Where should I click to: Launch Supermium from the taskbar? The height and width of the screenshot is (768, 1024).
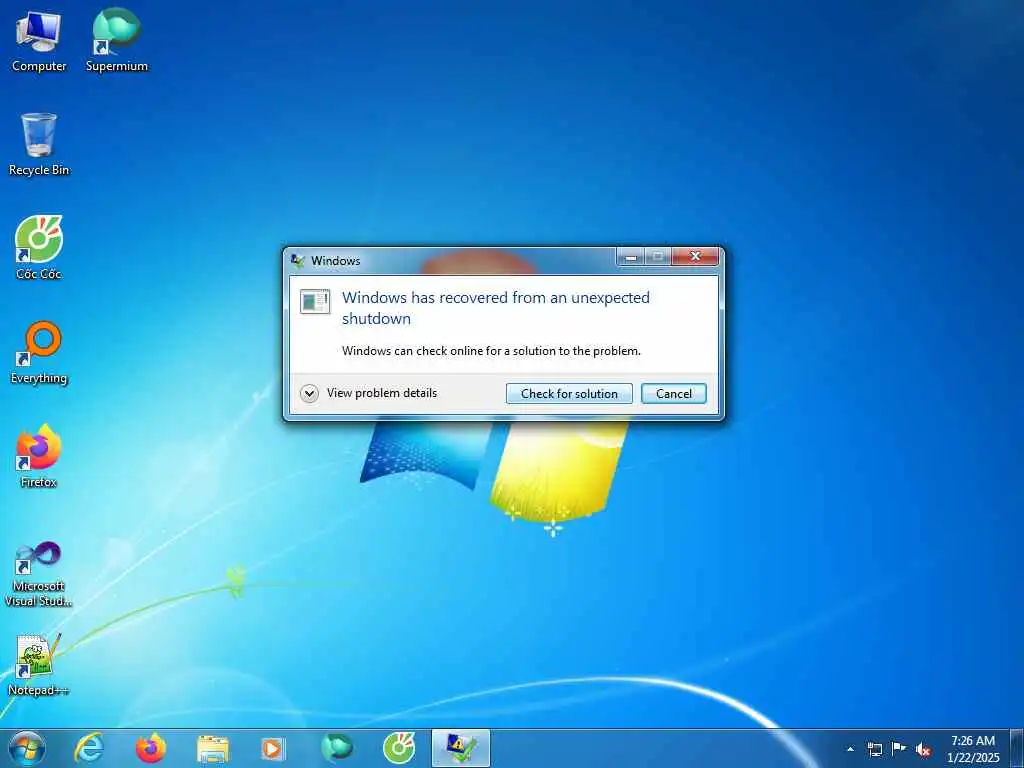click(337, 748)
